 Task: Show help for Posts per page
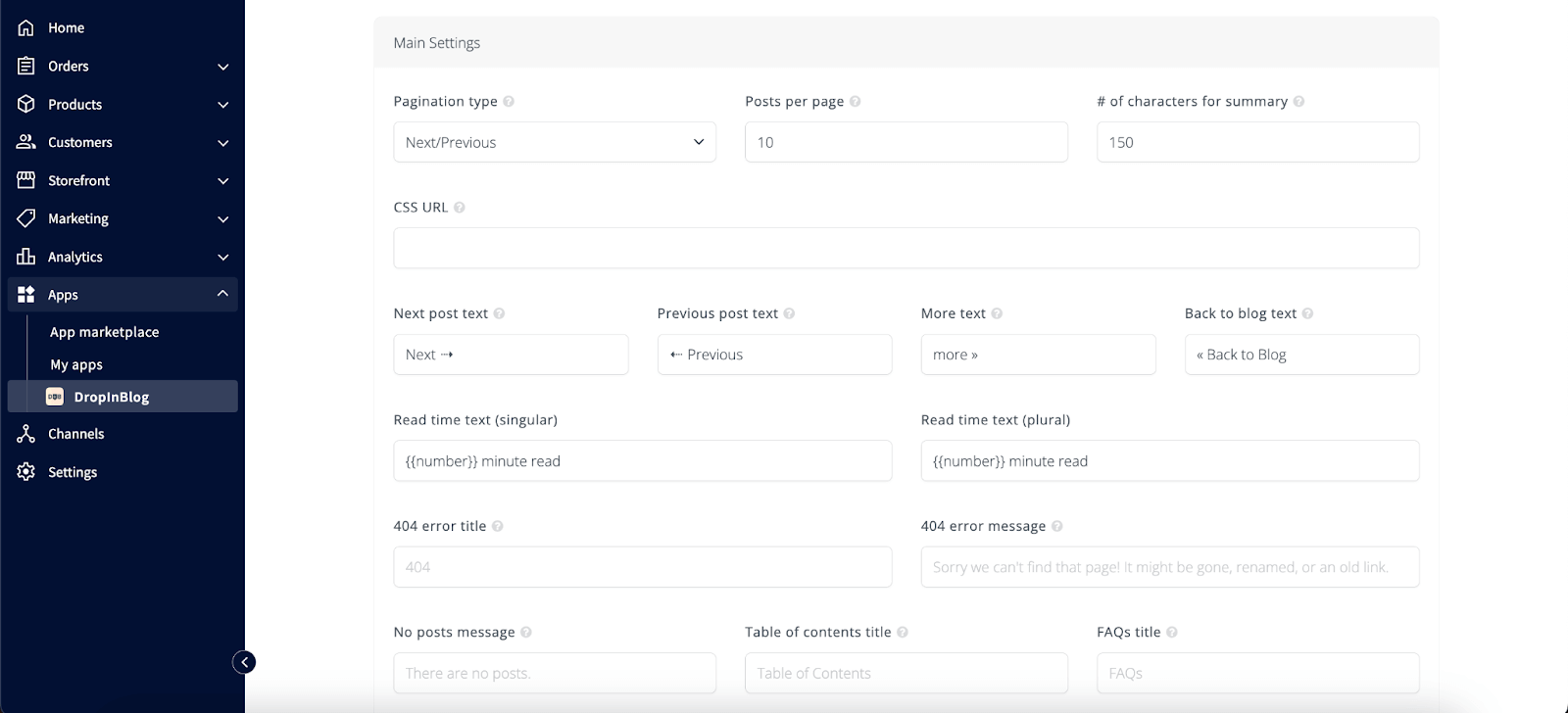(x=855, y=102)
